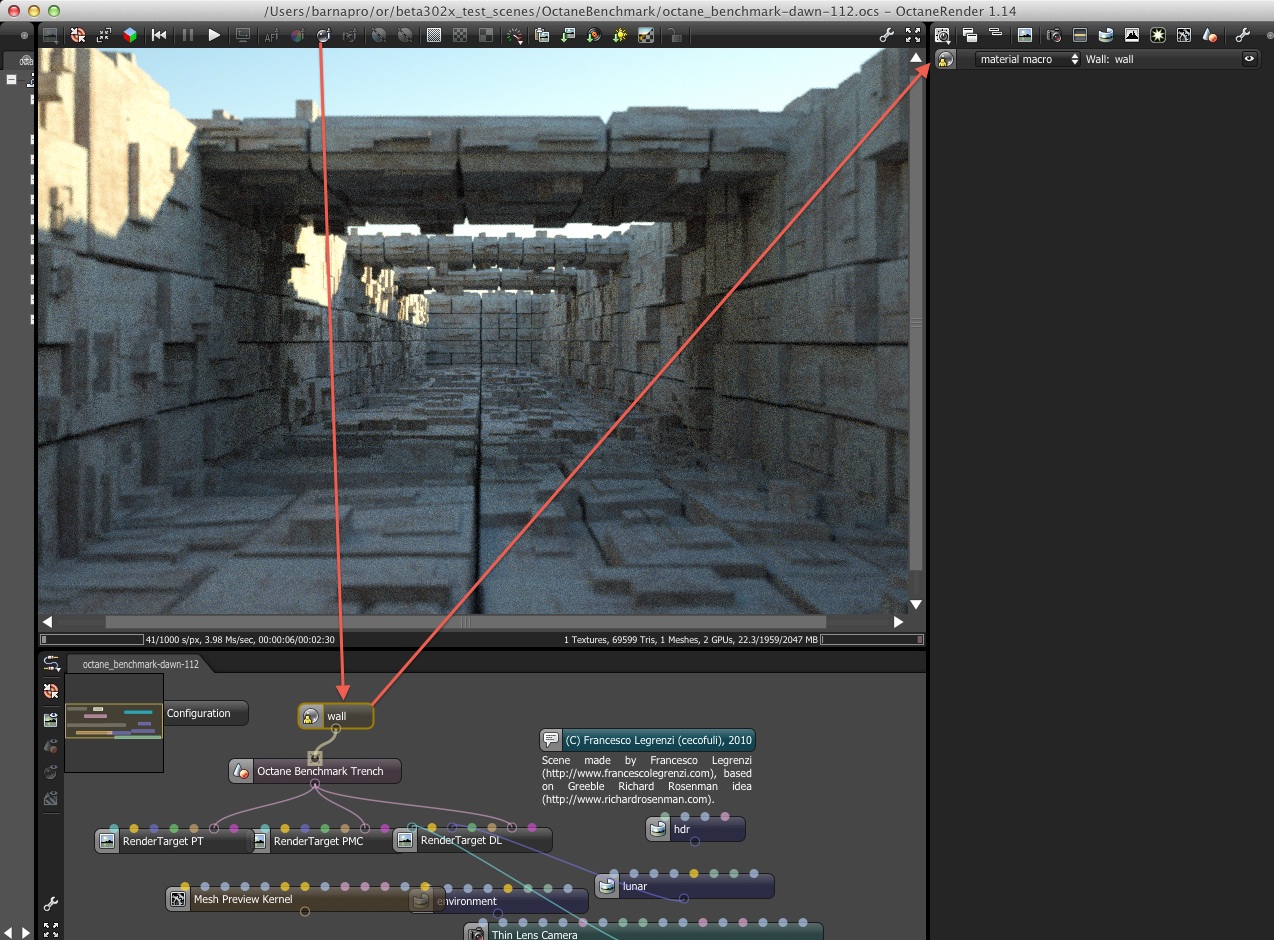Toggle the eye visibility icon for Wall material
This screenshot has height=940, width=1274.
click(x=1249, y=59)
